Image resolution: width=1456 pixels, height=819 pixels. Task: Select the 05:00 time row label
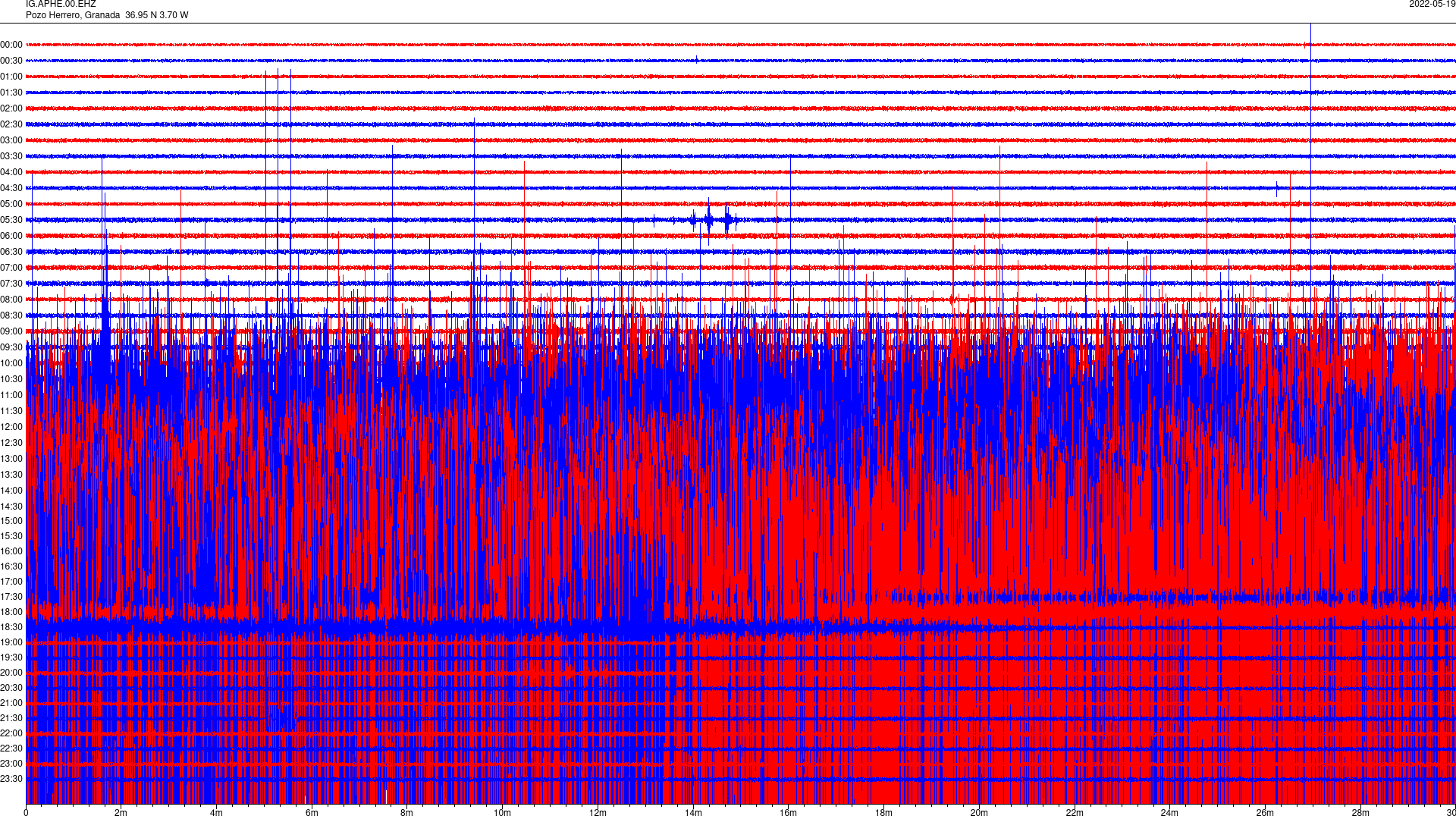point(11,204)
